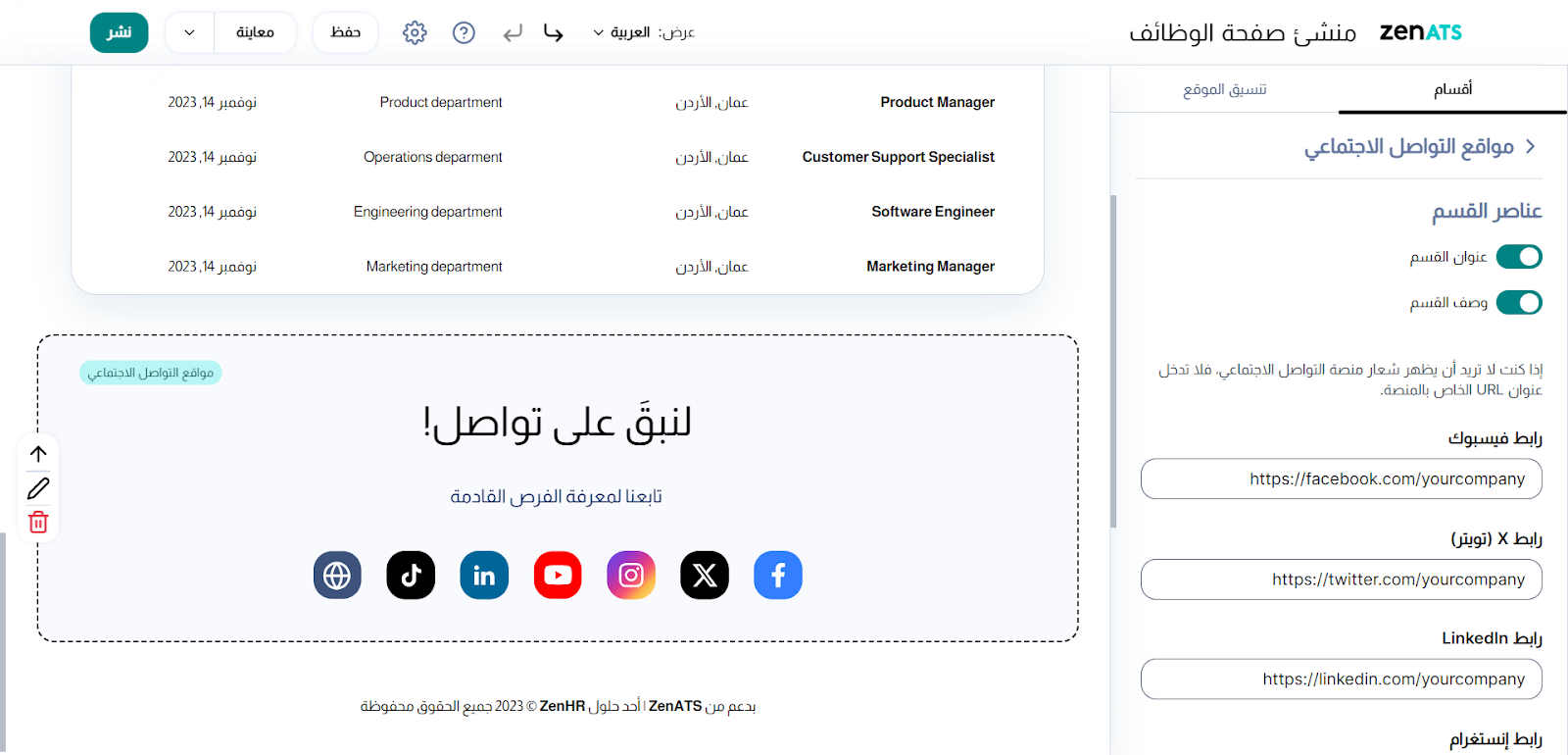
Task: Click تابعنا لمعرفة الفرص القادمة description text
Action: click(x=557, y=496)
